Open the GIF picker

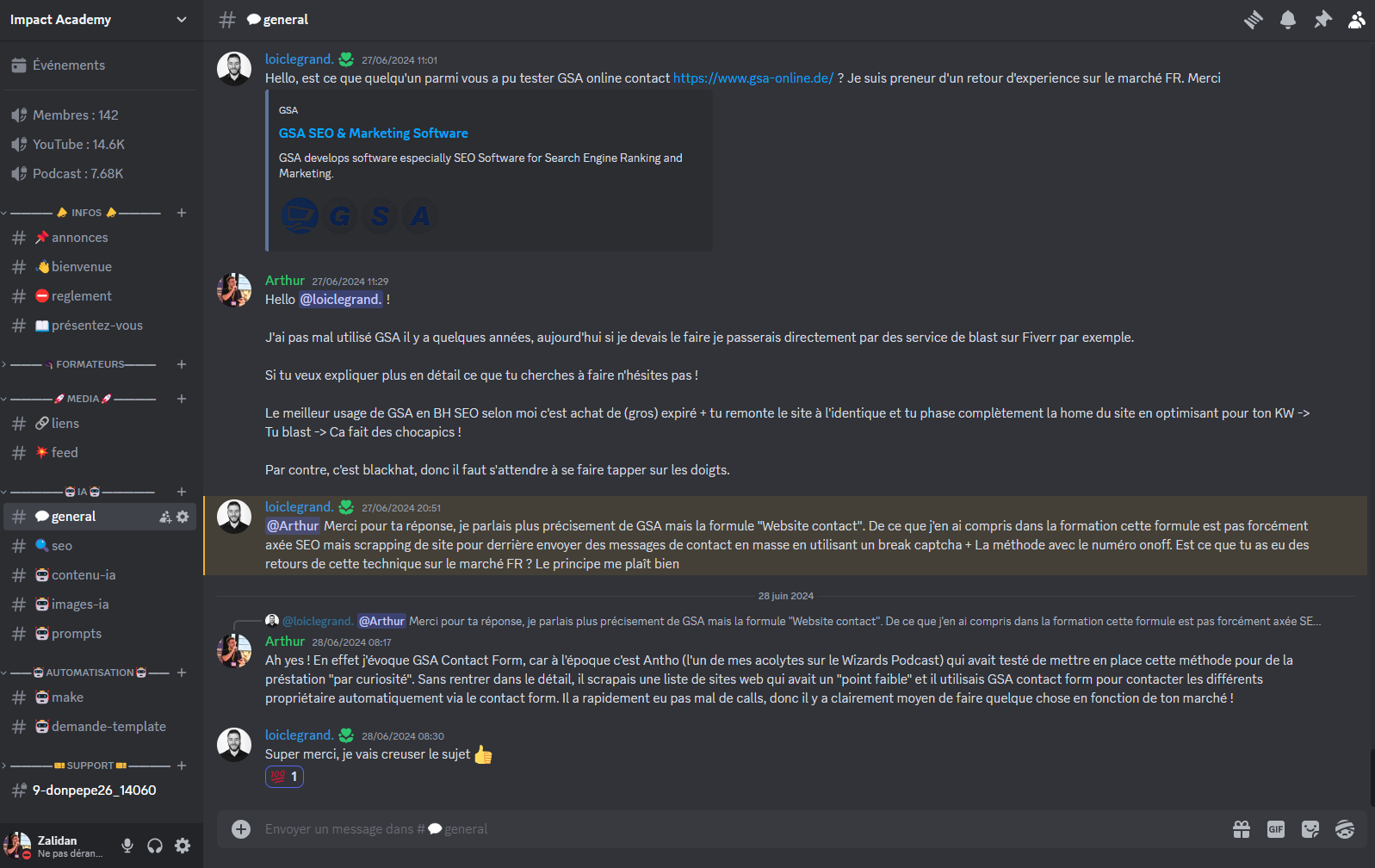[1276, 829]
